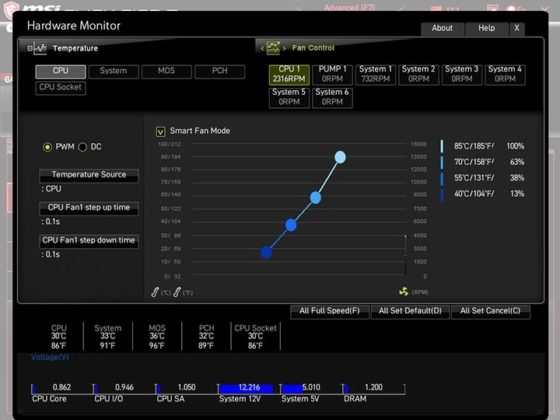Select the PUMP 1 fan tab
The width and height of the screenshot is (560, 420).
point(332,75)
